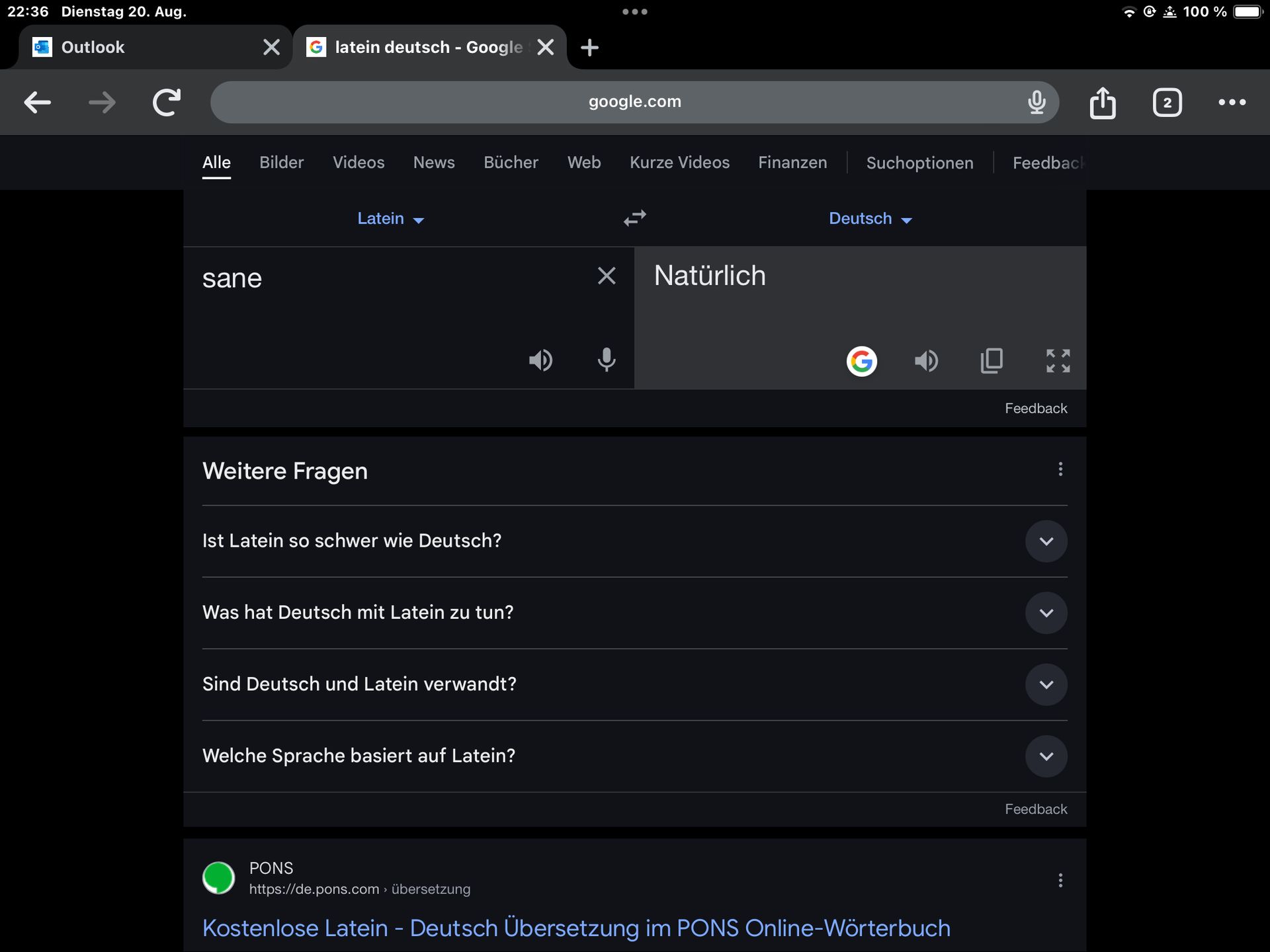This screenshot has height=952, width=1270.
Task: Open the Latein source language dropdown
Action: pyautogui.click(x=390, y=219)
